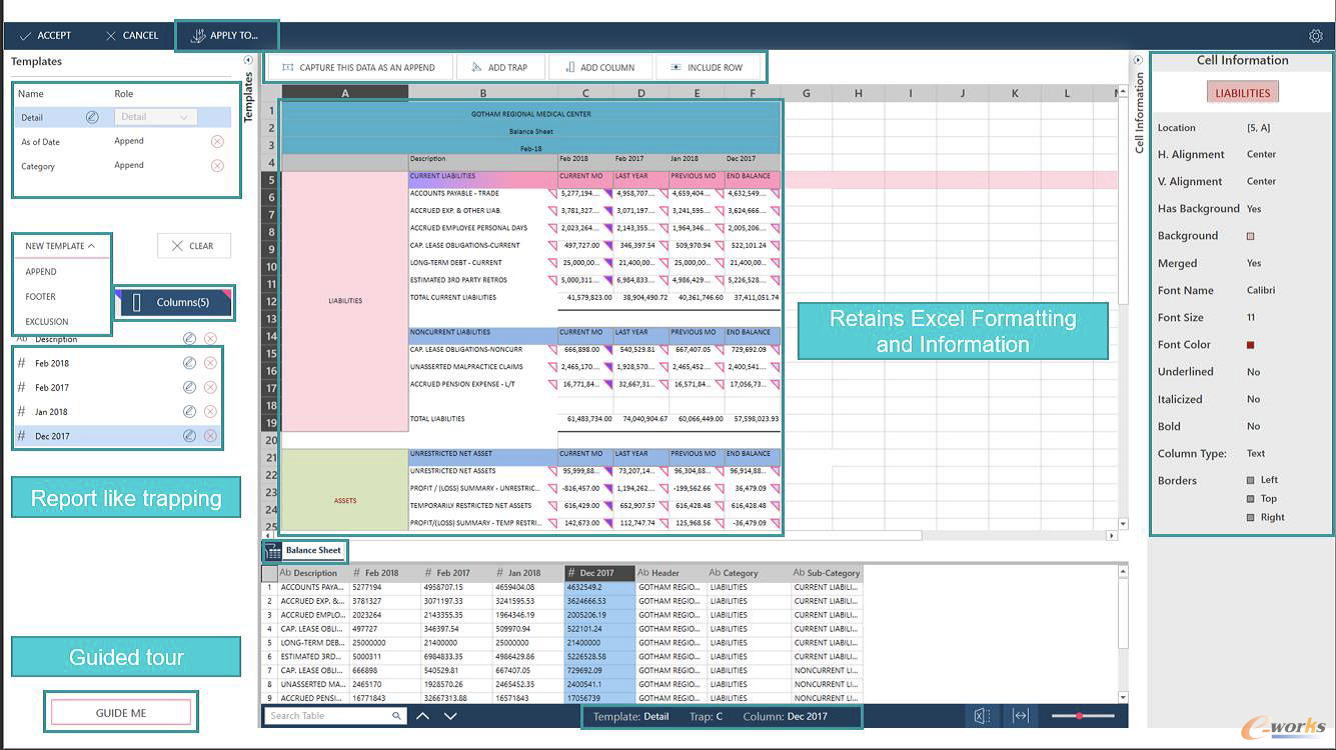Collapse the New Template dropdown
This screenshot has width=1336, height=750.
point(61,246)
